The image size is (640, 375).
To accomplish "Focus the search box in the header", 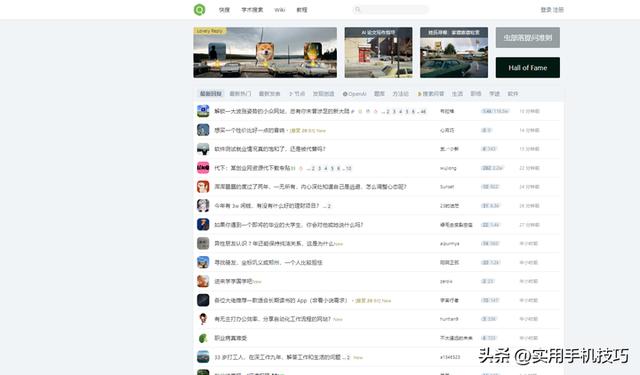I will coord(391,9).
